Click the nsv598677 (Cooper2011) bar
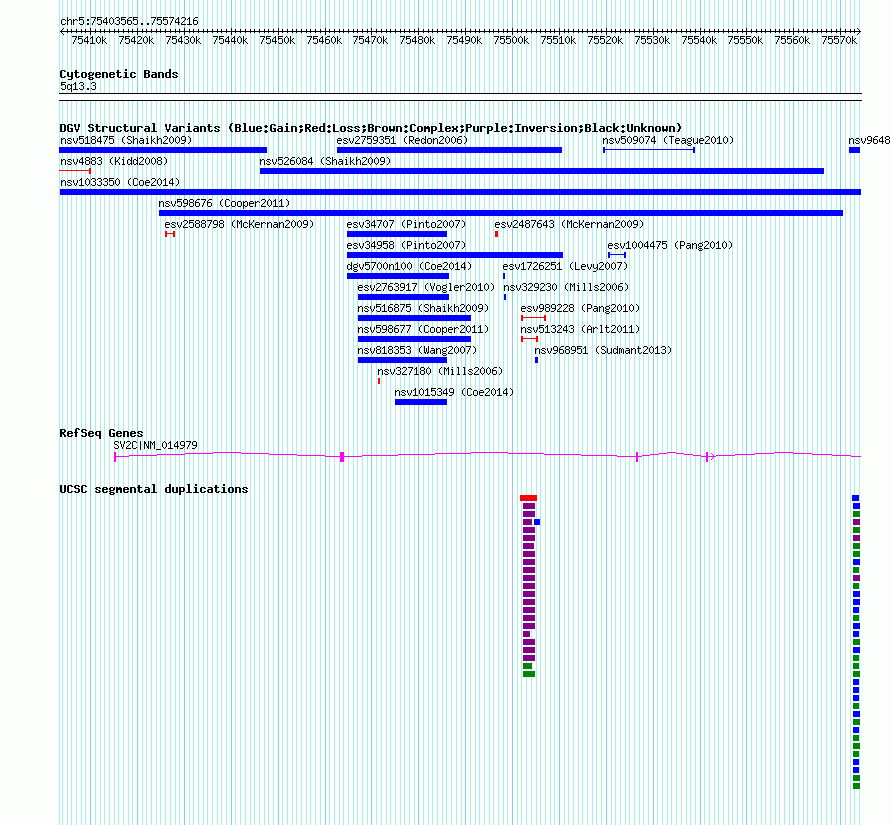 (x=414, y=339)
